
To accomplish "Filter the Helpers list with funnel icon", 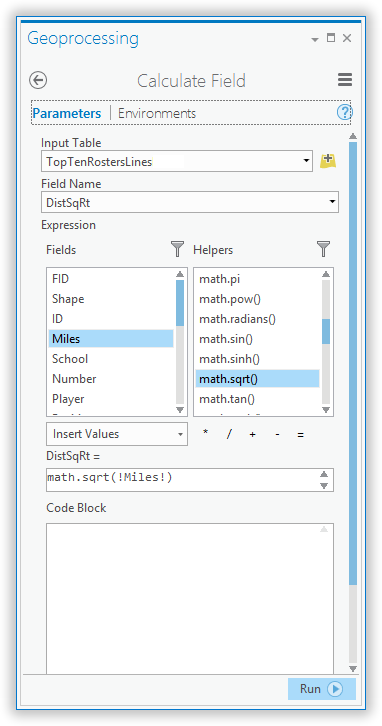I will tap(324, 249).
